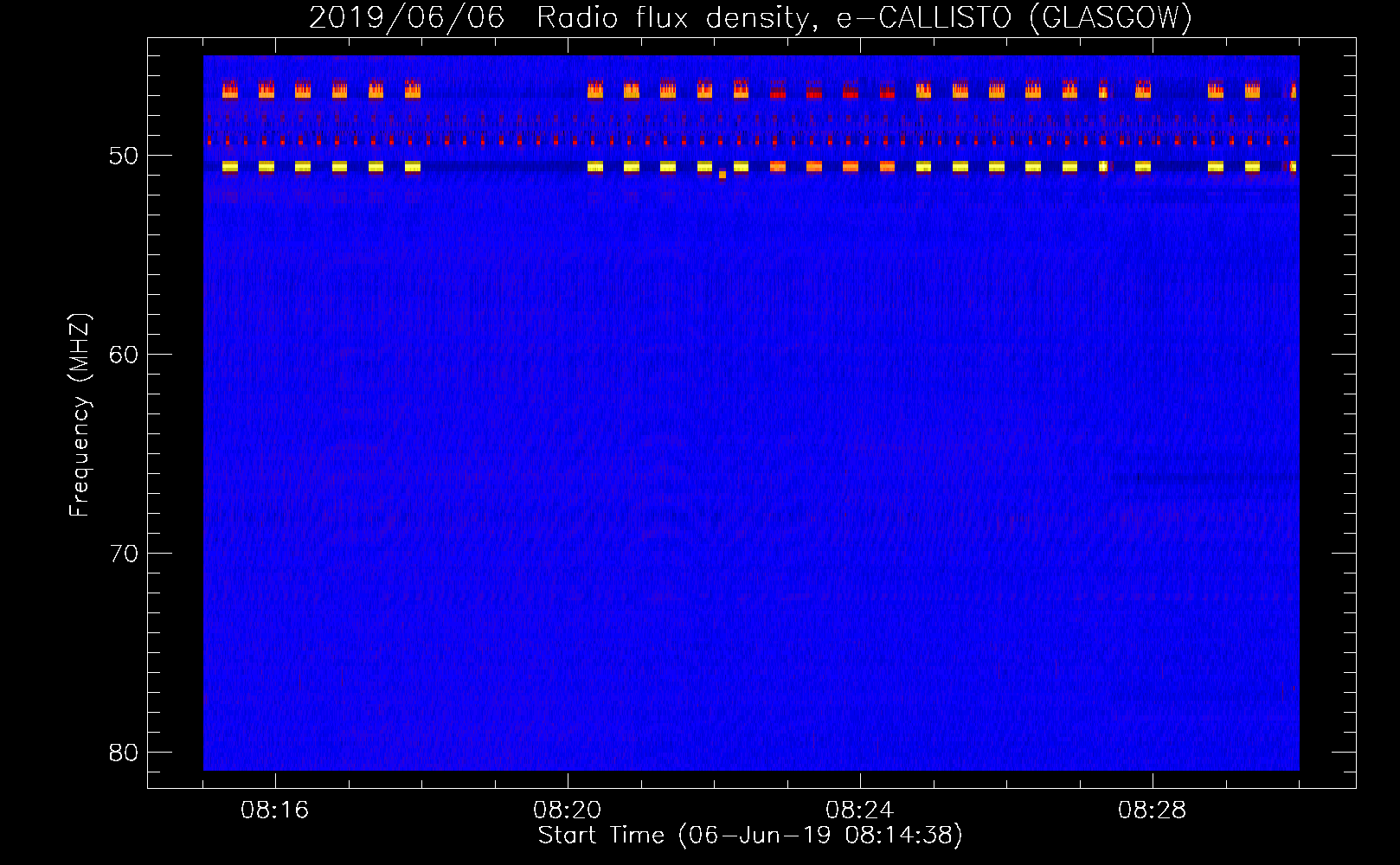The width and height of the screenshot is (1400, 865).
Task: Click the Start Time x-axis caption
Action: 750,836
